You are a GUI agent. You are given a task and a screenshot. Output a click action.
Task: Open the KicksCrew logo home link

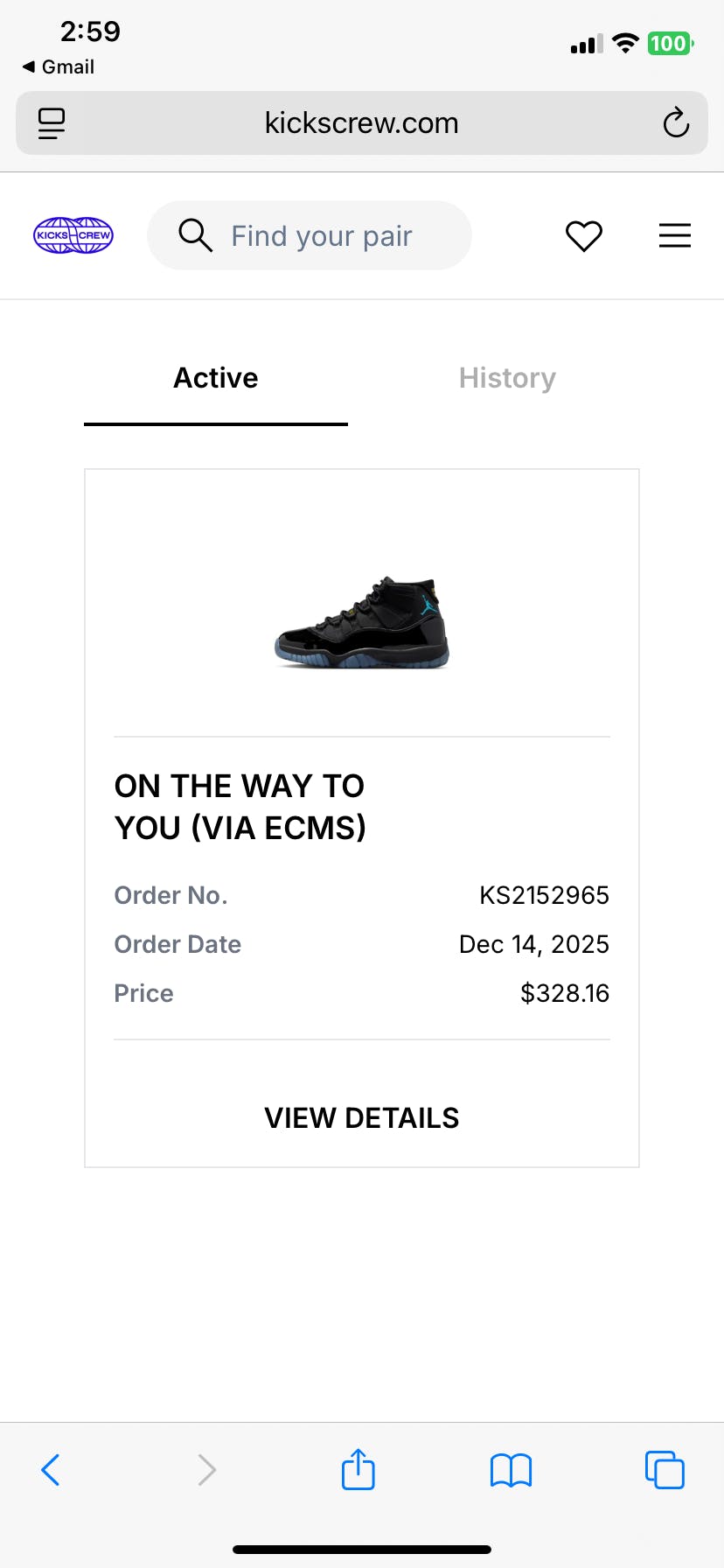[x=73, y=235]
